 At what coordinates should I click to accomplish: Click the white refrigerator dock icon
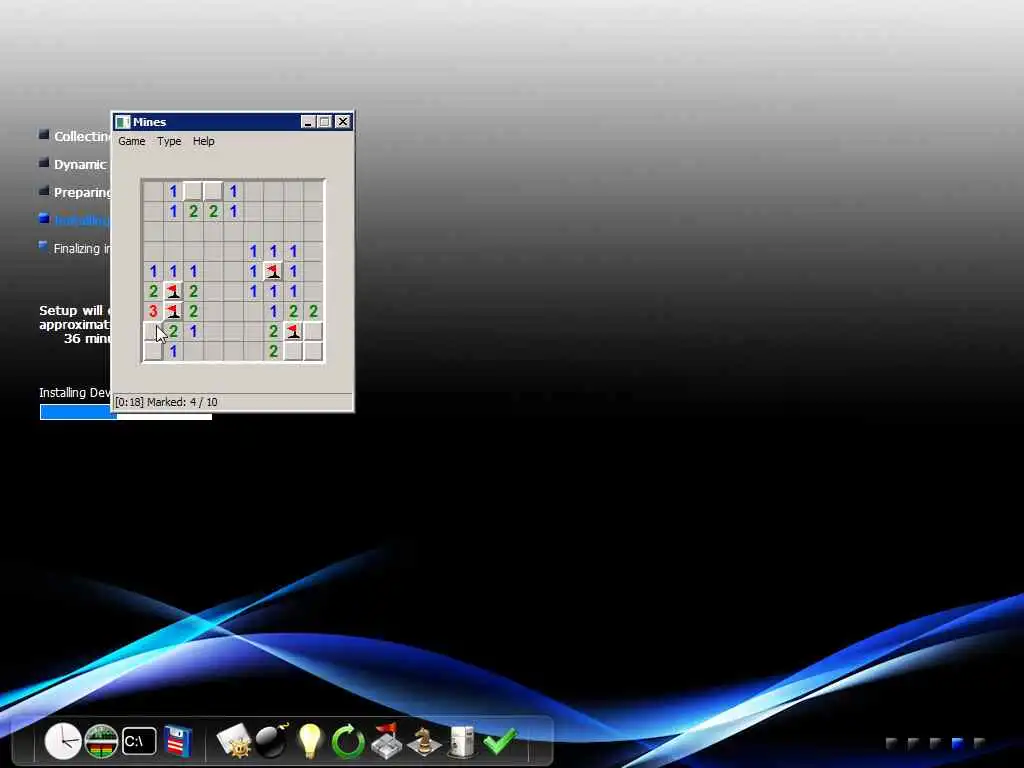(x=462, y=741)
